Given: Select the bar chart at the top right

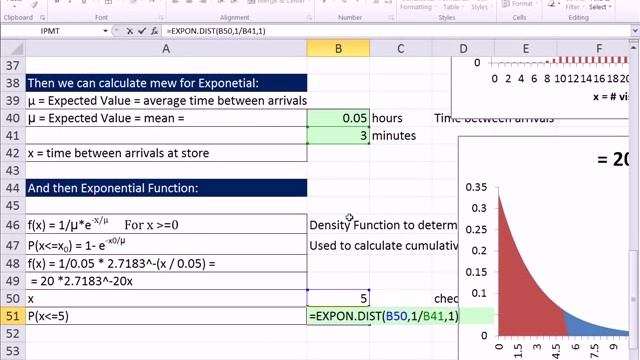Looking at the screenshot, I should coord(540,88).
